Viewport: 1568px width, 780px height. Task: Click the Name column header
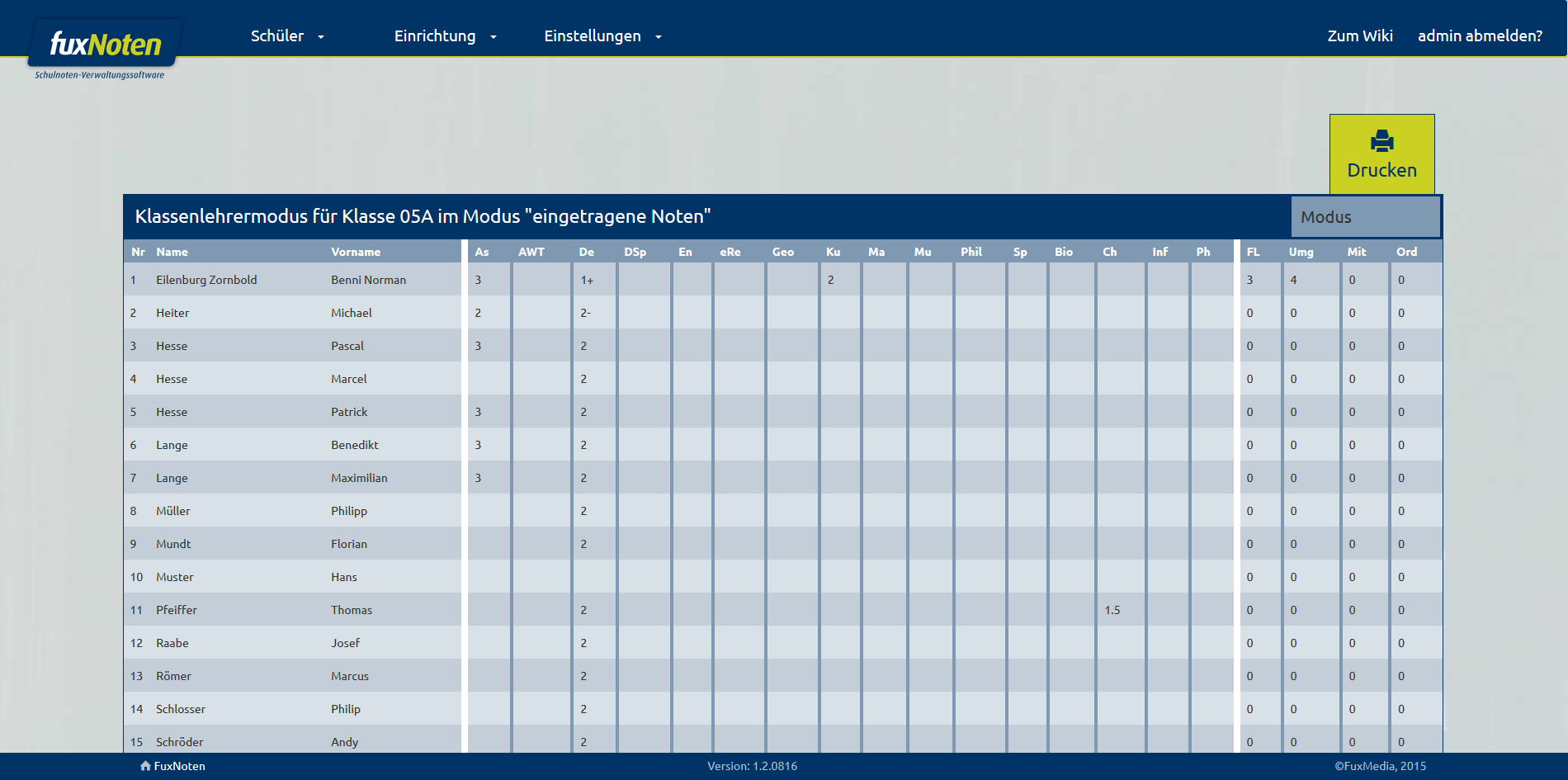[172, 252]
